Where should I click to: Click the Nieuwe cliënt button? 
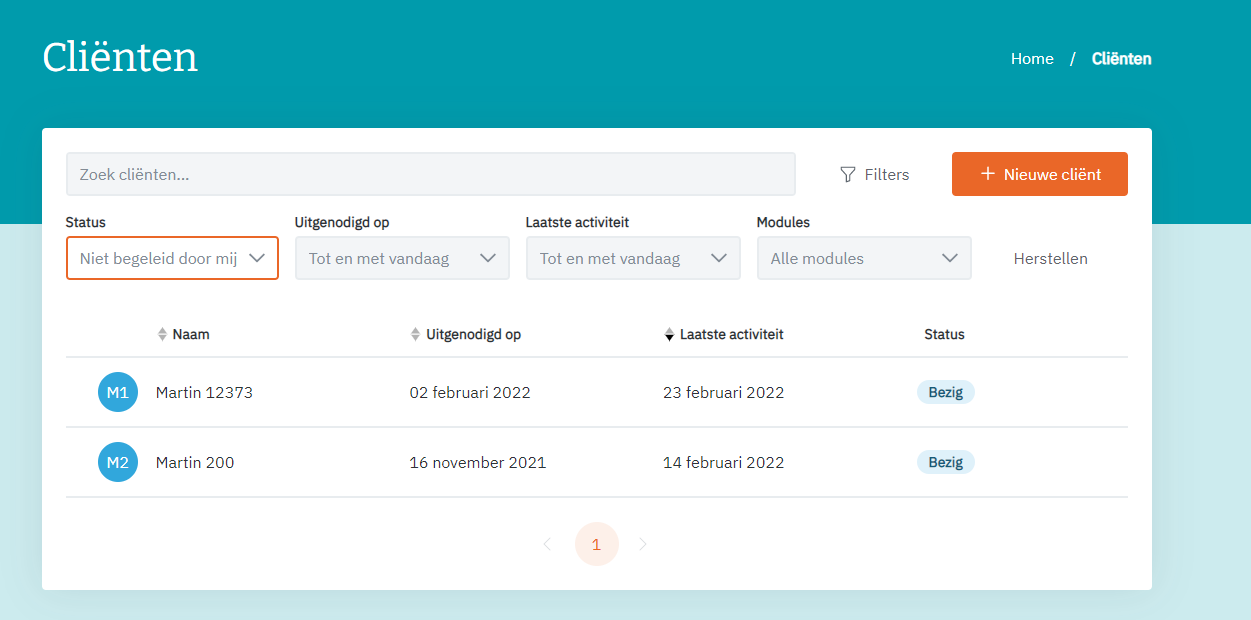pos(1040,174)
